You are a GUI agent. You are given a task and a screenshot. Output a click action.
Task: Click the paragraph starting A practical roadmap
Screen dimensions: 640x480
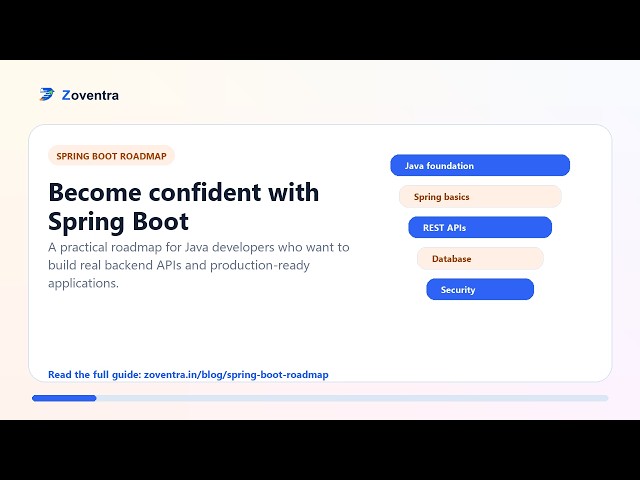click(199, 265)
